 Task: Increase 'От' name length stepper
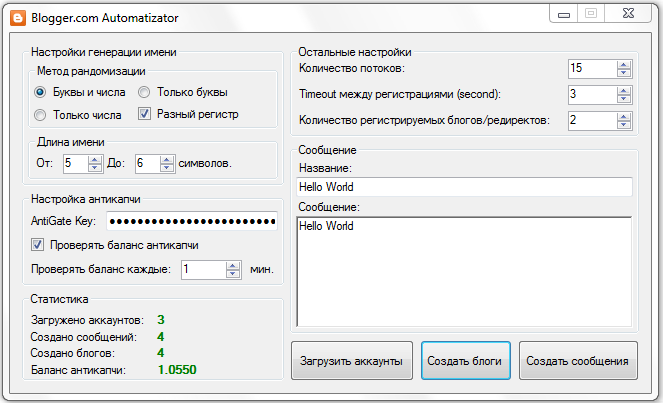[95, 159]
